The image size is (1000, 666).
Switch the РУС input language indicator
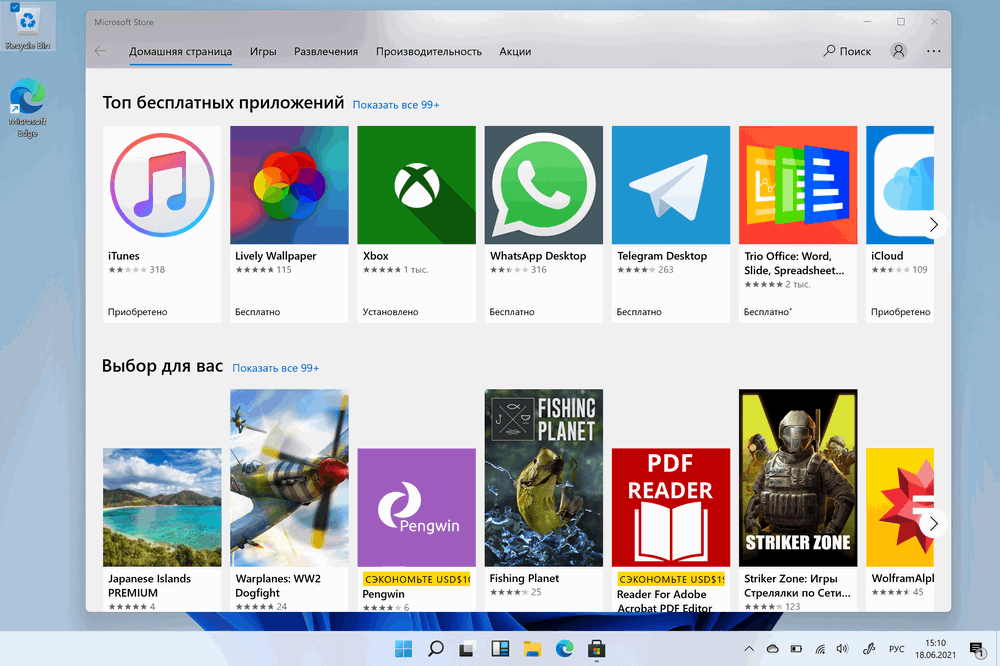click(x=897, y=649)
